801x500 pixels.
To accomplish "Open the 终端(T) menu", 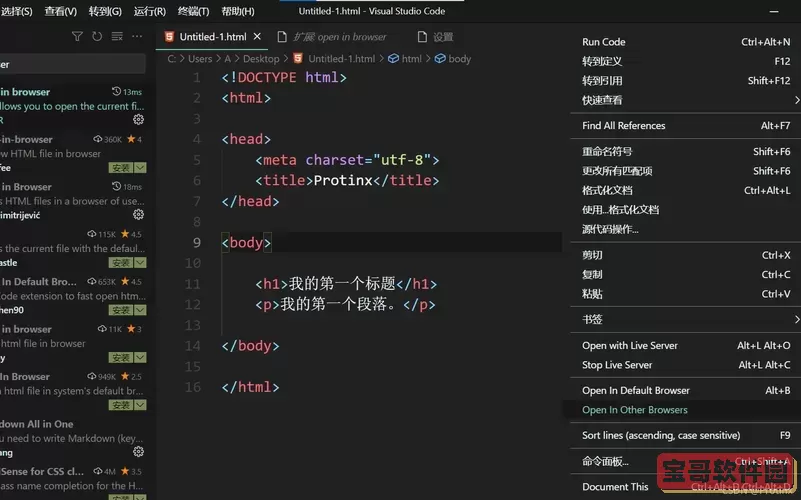I will tap(193, 11).
